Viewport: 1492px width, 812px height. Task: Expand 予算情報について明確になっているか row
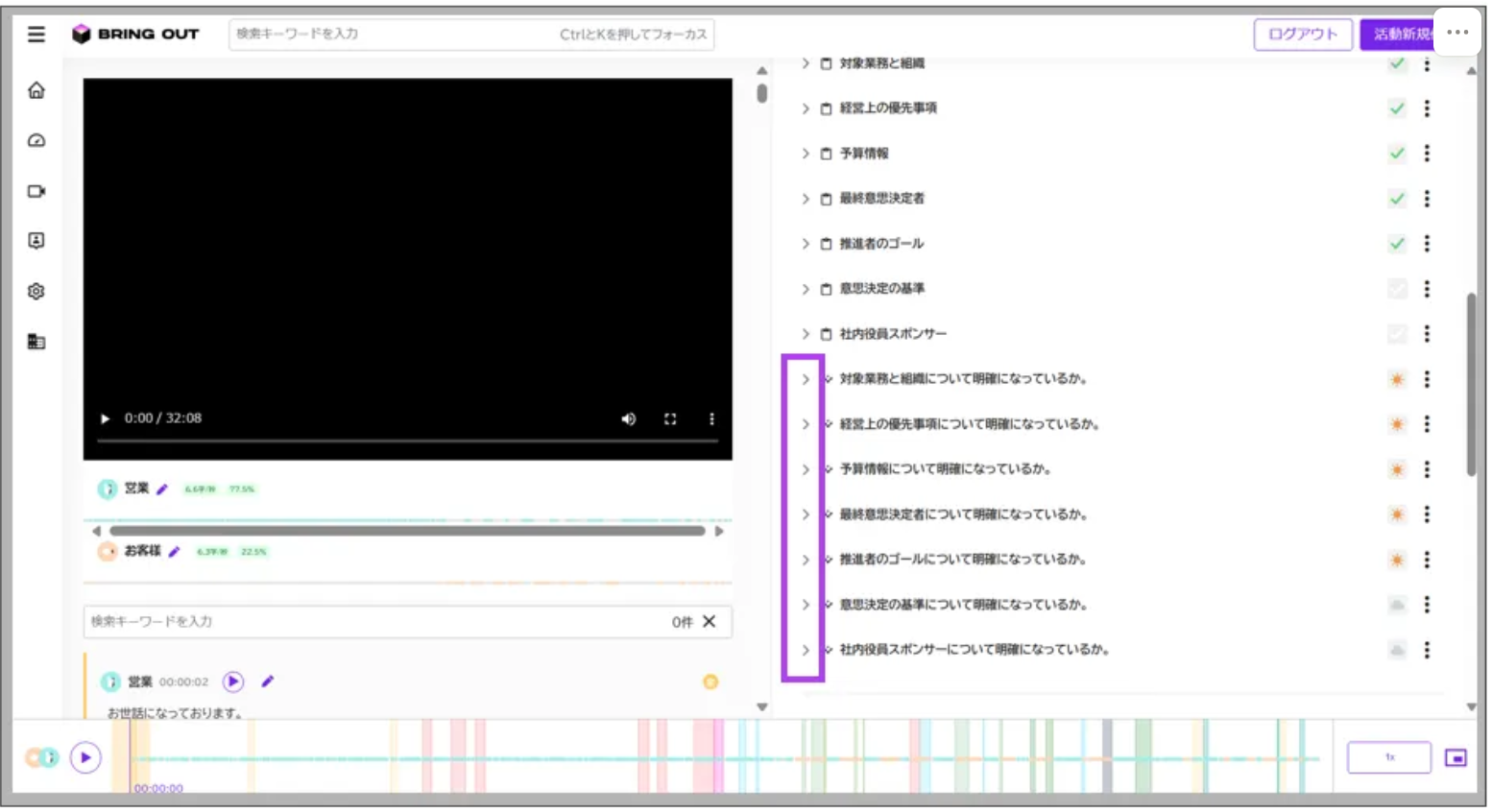806,469
